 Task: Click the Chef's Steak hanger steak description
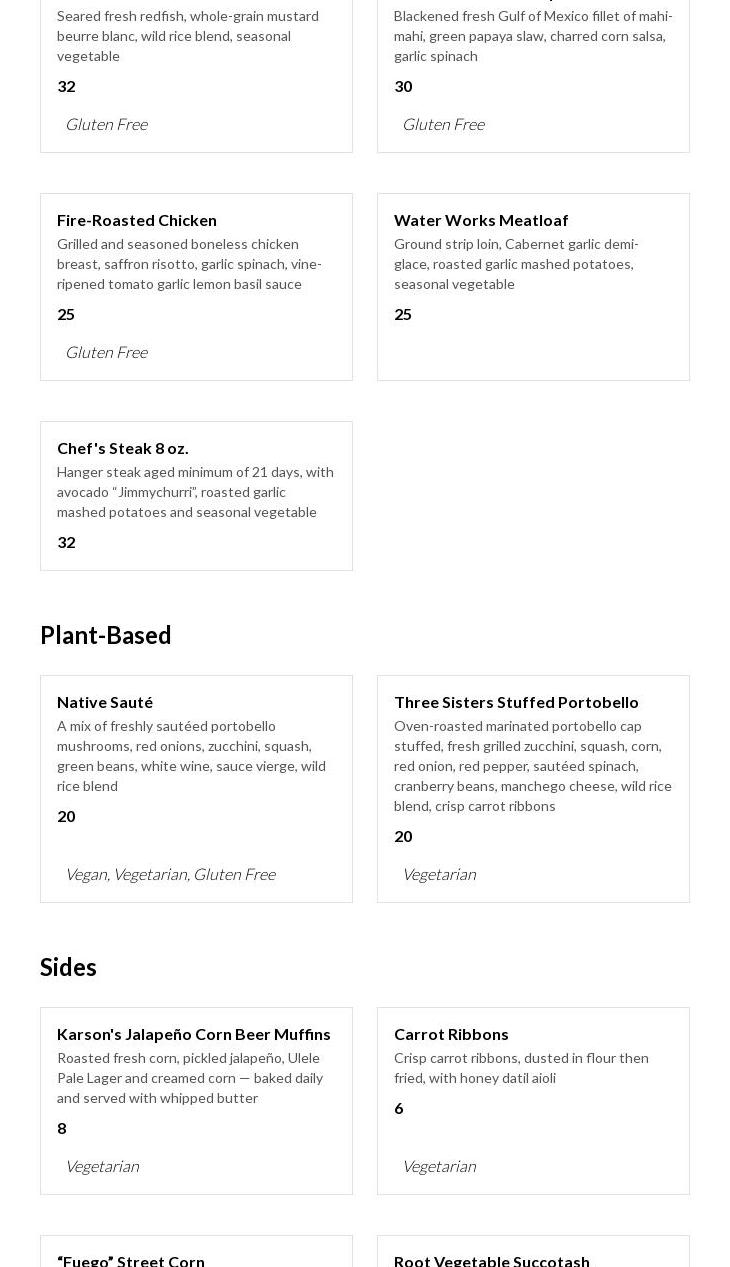click(x=195, y=492)
